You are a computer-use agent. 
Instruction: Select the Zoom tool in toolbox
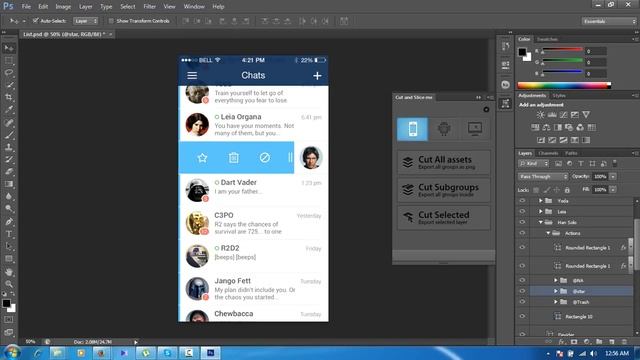point(9,284)
